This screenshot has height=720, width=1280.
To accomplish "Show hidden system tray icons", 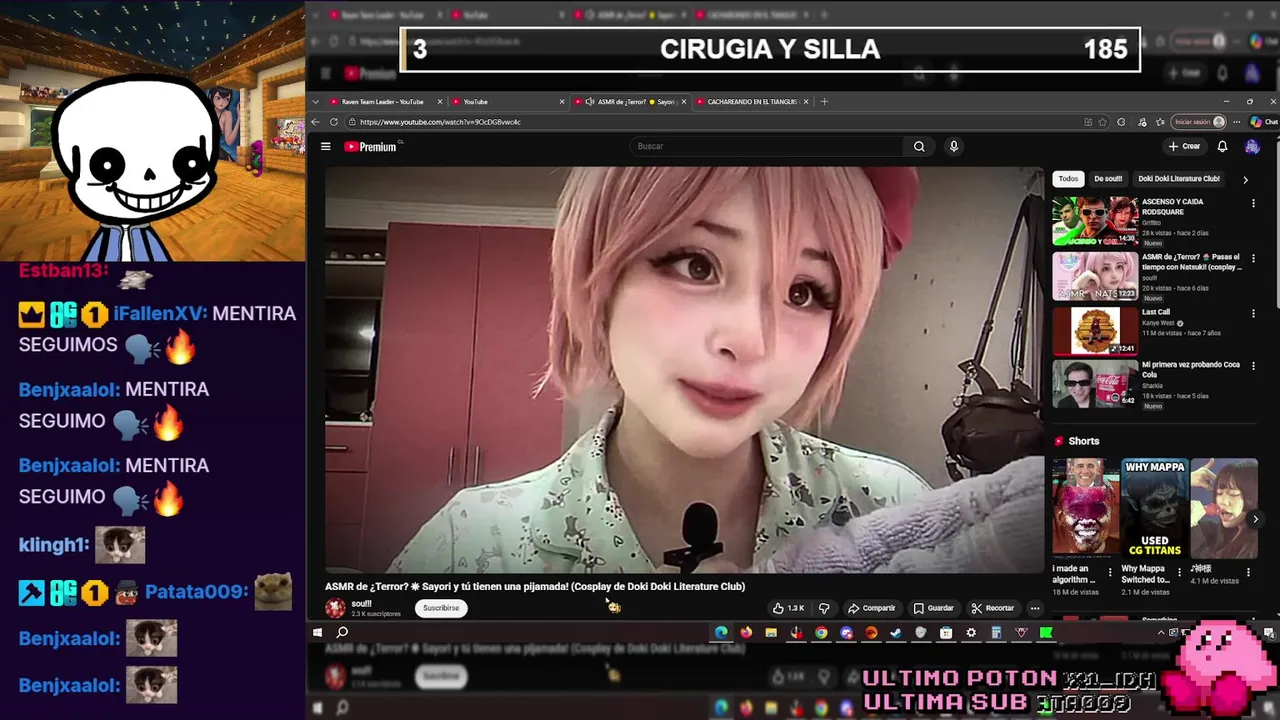I will coord(1161,632).
